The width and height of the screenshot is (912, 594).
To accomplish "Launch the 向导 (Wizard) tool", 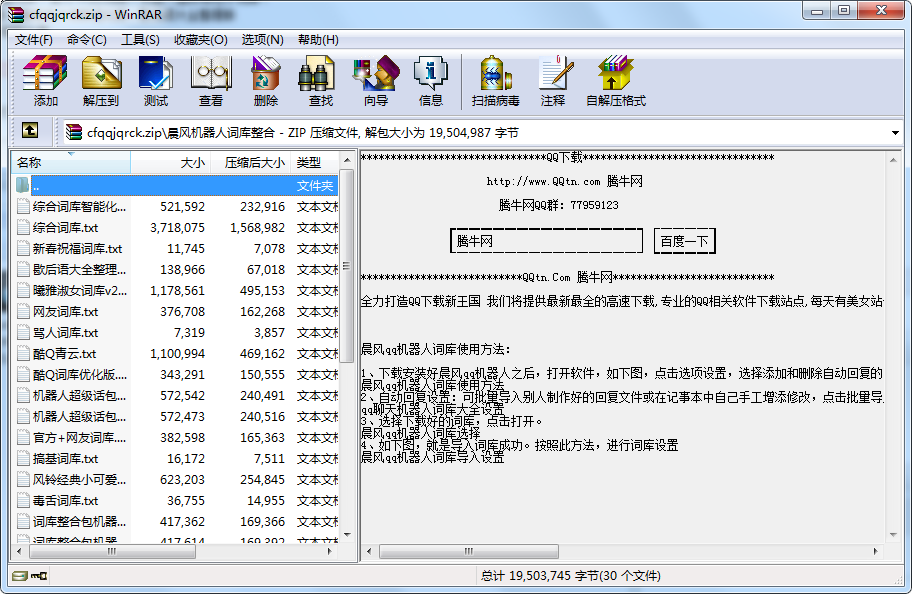I will [x=376, y=81].
